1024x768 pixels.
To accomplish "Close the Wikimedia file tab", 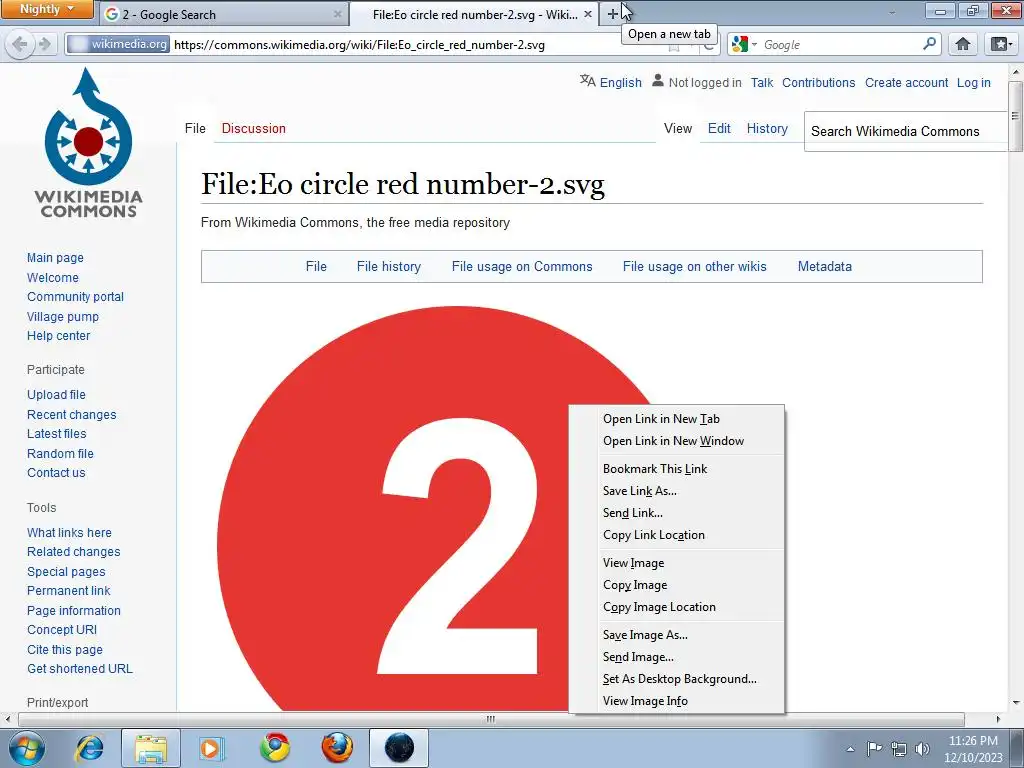I will click(x=588, y=14).
